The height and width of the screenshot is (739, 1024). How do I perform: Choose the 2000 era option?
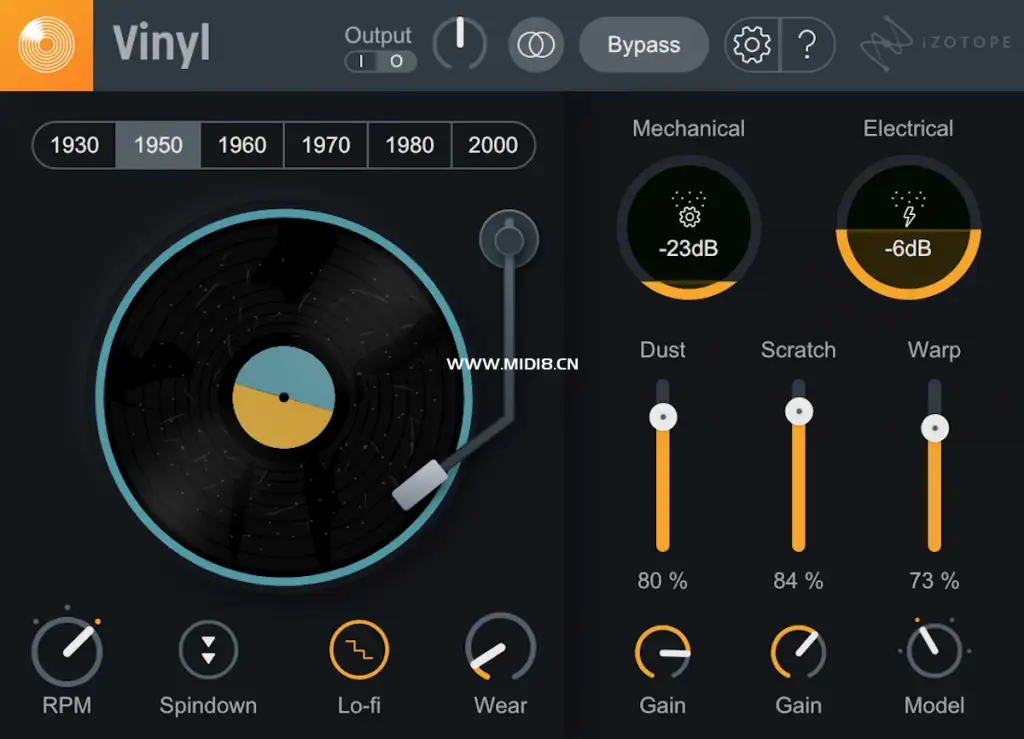[x=493, y=145]
